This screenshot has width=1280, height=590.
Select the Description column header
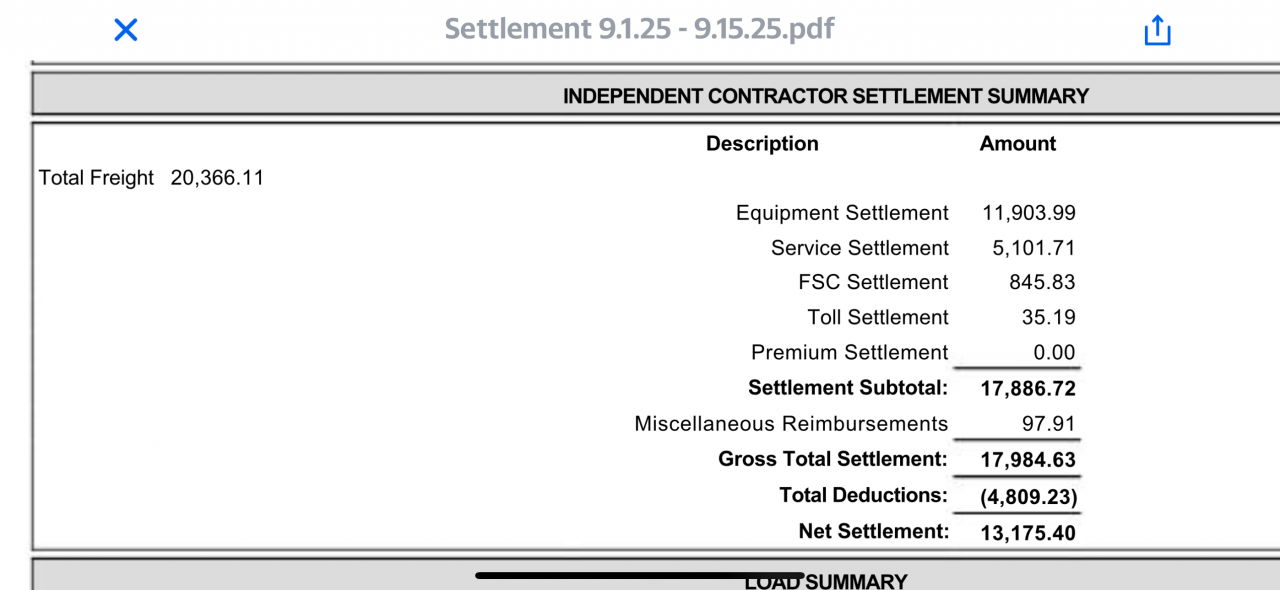pyautogui.click(x=762, y=144)
